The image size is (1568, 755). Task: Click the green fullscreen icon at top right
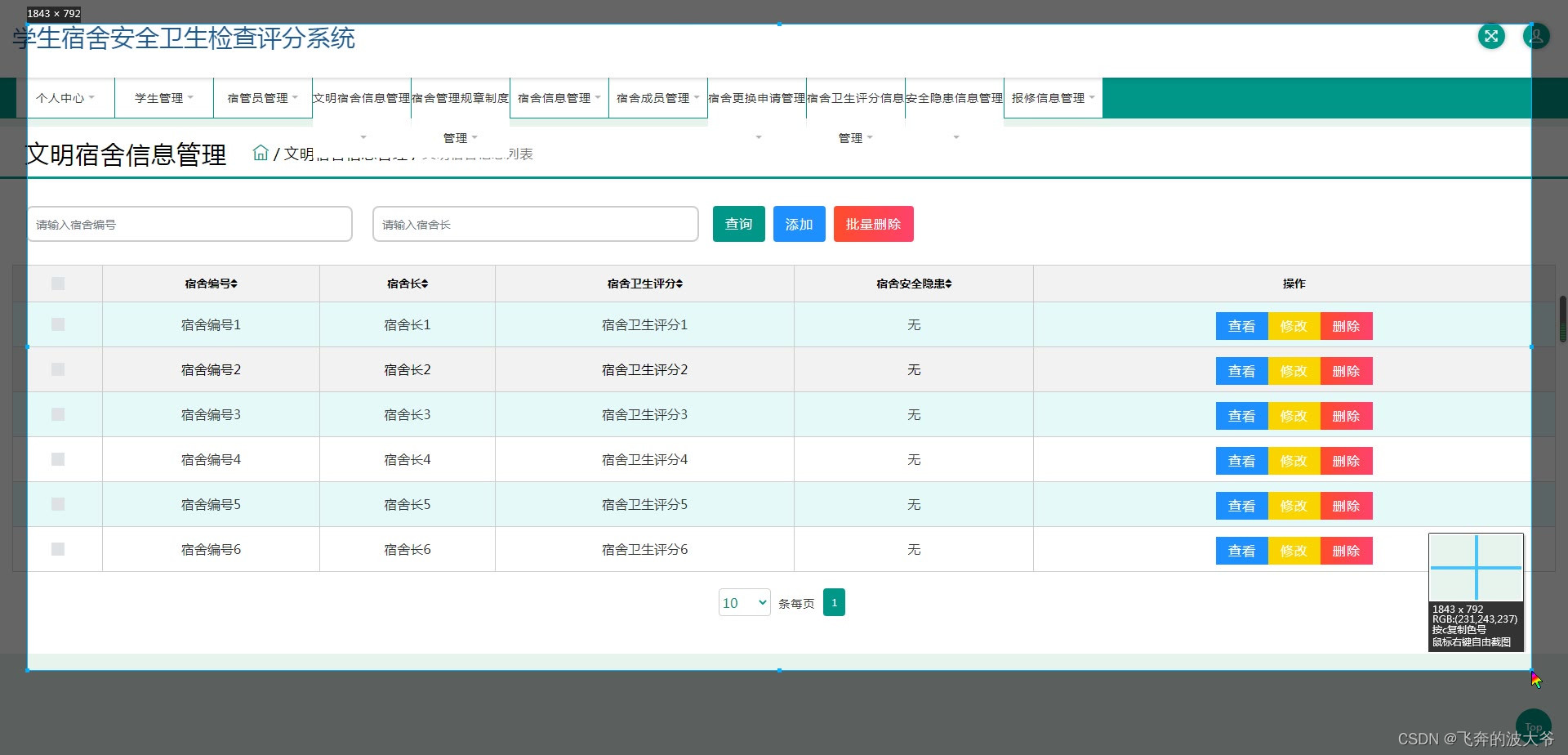(1491, 36)
